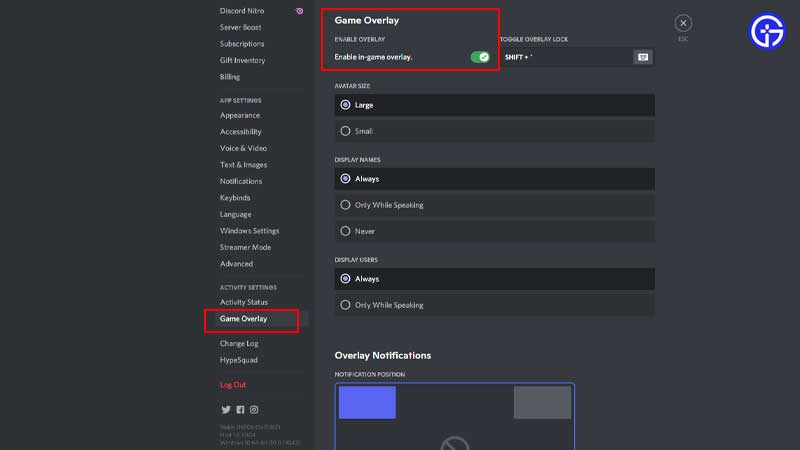Select Always under Display Users
Screen dimensions: 800x450
(x=494, y=279)
